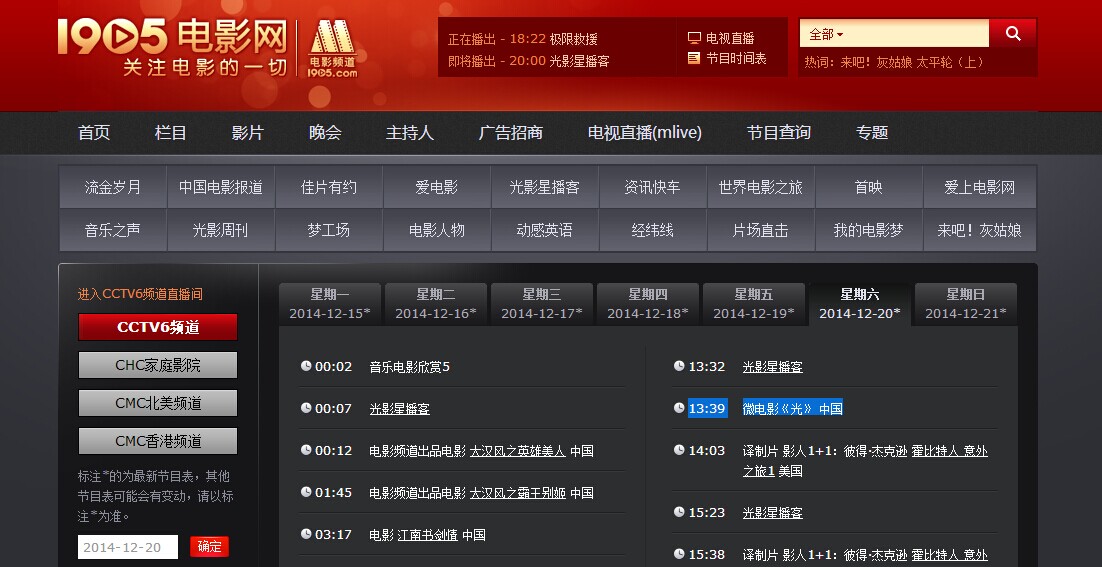1102x567 pixels.
Task: Switch to 星期四 2014-12-18 tab
Action: click(648, 304)
